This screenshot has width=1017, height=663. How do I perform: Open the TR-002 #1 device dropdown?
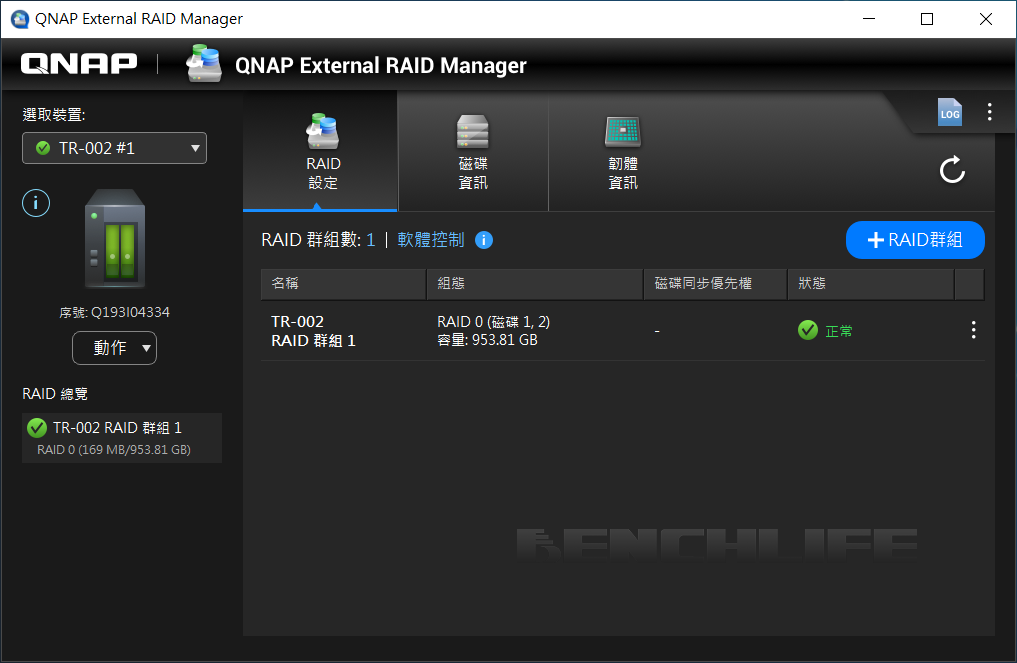pyautogui.click(x=114, y=148)
